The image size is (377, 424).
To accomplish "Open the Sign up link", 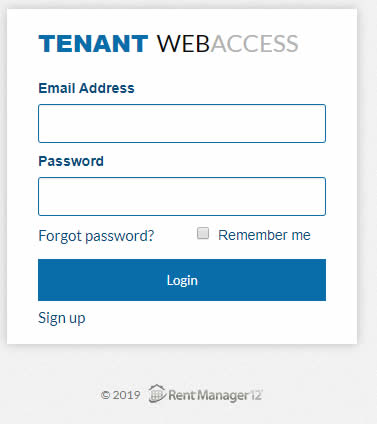I will point(62,318).
